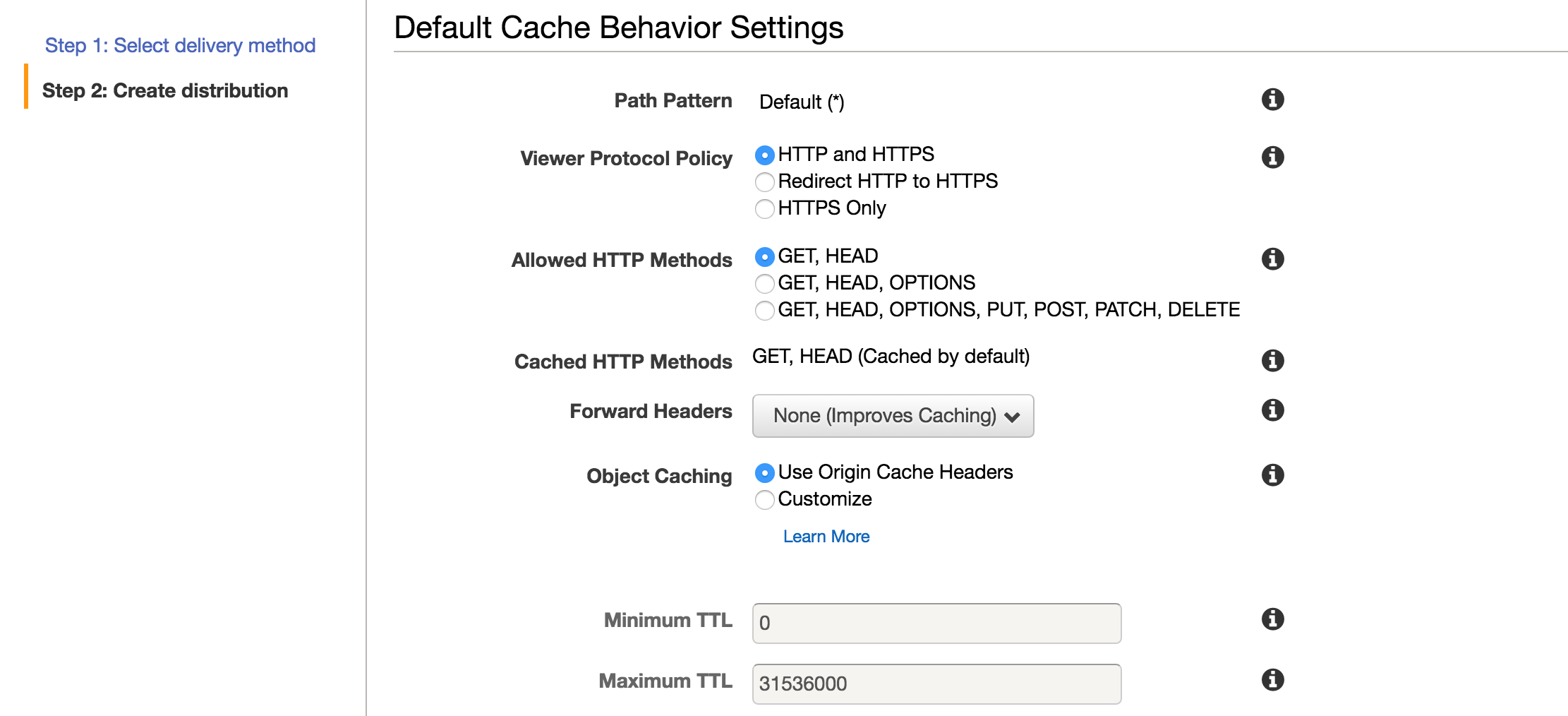Show the Minimum TTL info icon

click(x=1272, y=619)
